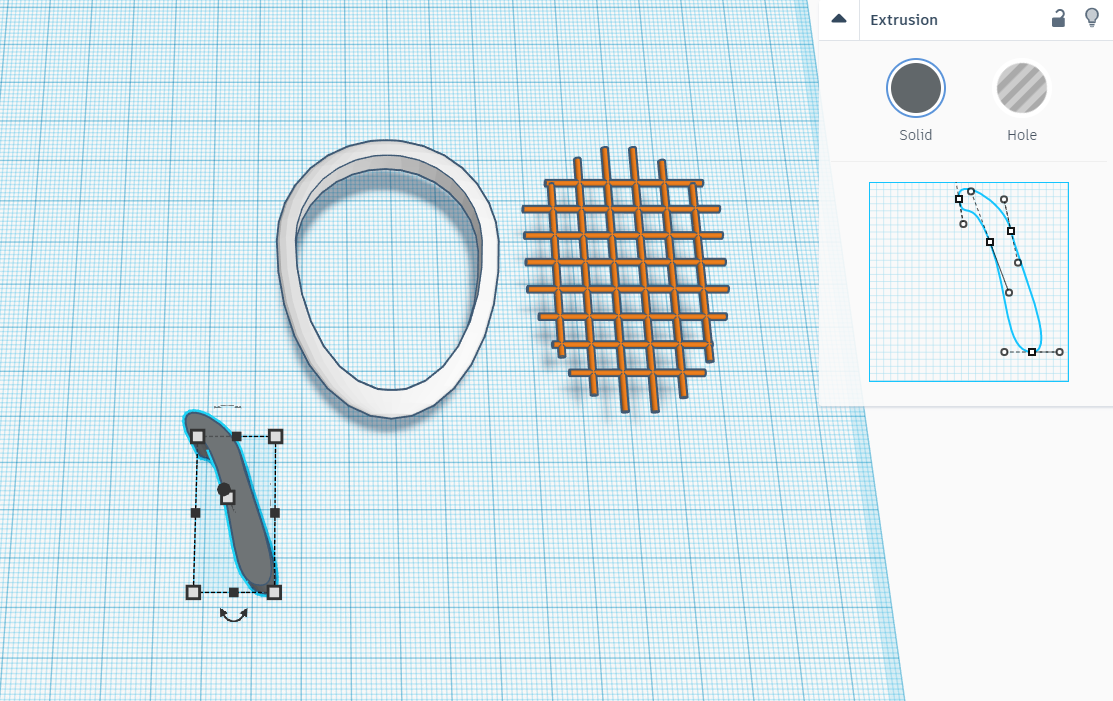Viewport: 1113px width, 701px height.
Task: Hide the shape using the lightbulb icon
Action: pos(1090,19)
